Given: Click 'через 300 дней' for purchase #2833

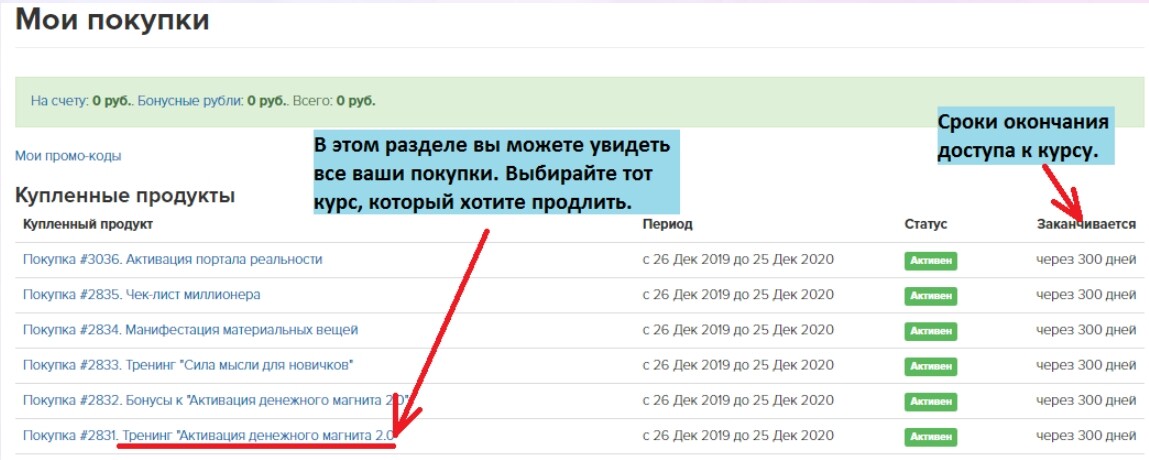Looking at the screenshot, I should tap(1087, 364).
